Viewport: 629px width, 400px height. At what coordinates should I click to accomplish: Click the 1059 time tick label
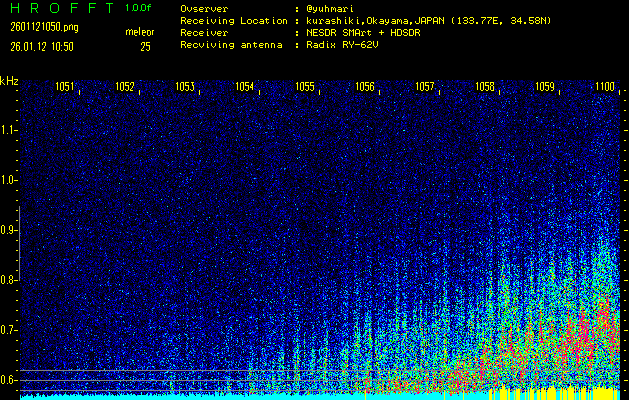point(545,87)
